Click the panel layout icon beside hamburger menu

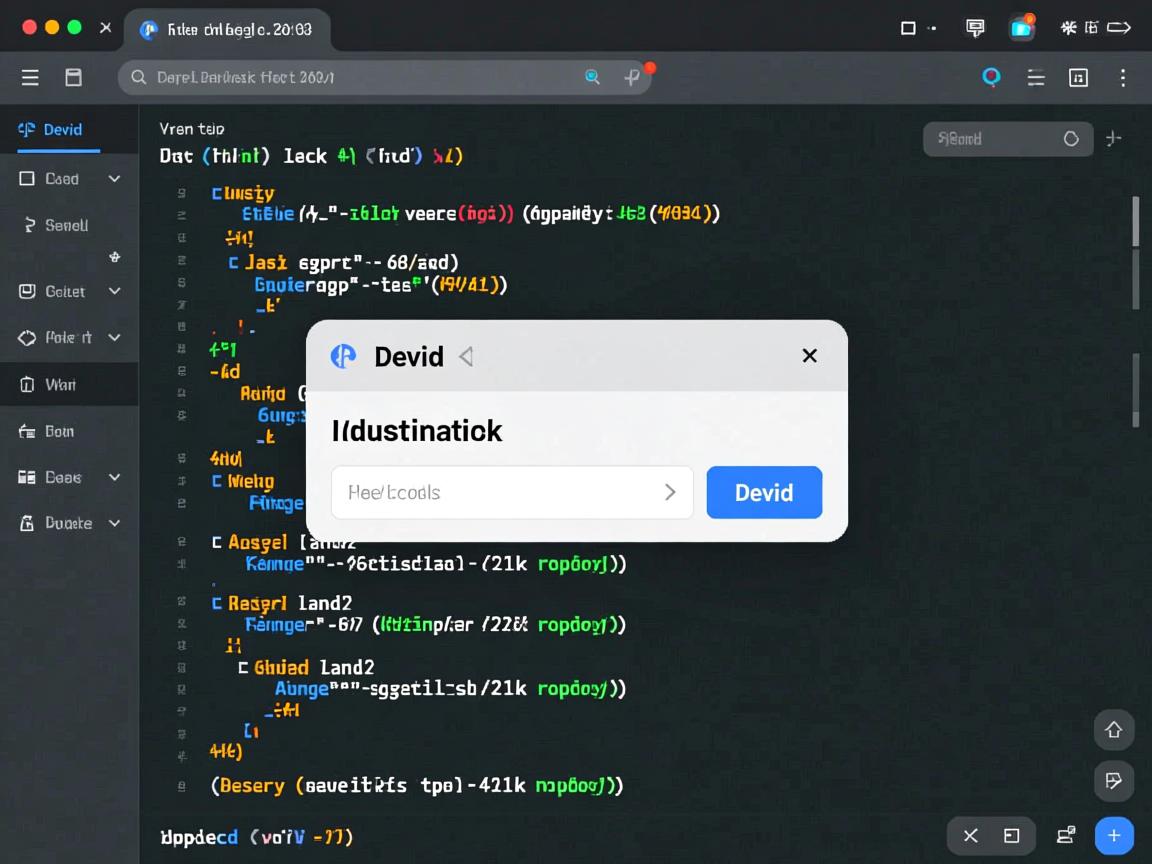[x=73, y=78]
